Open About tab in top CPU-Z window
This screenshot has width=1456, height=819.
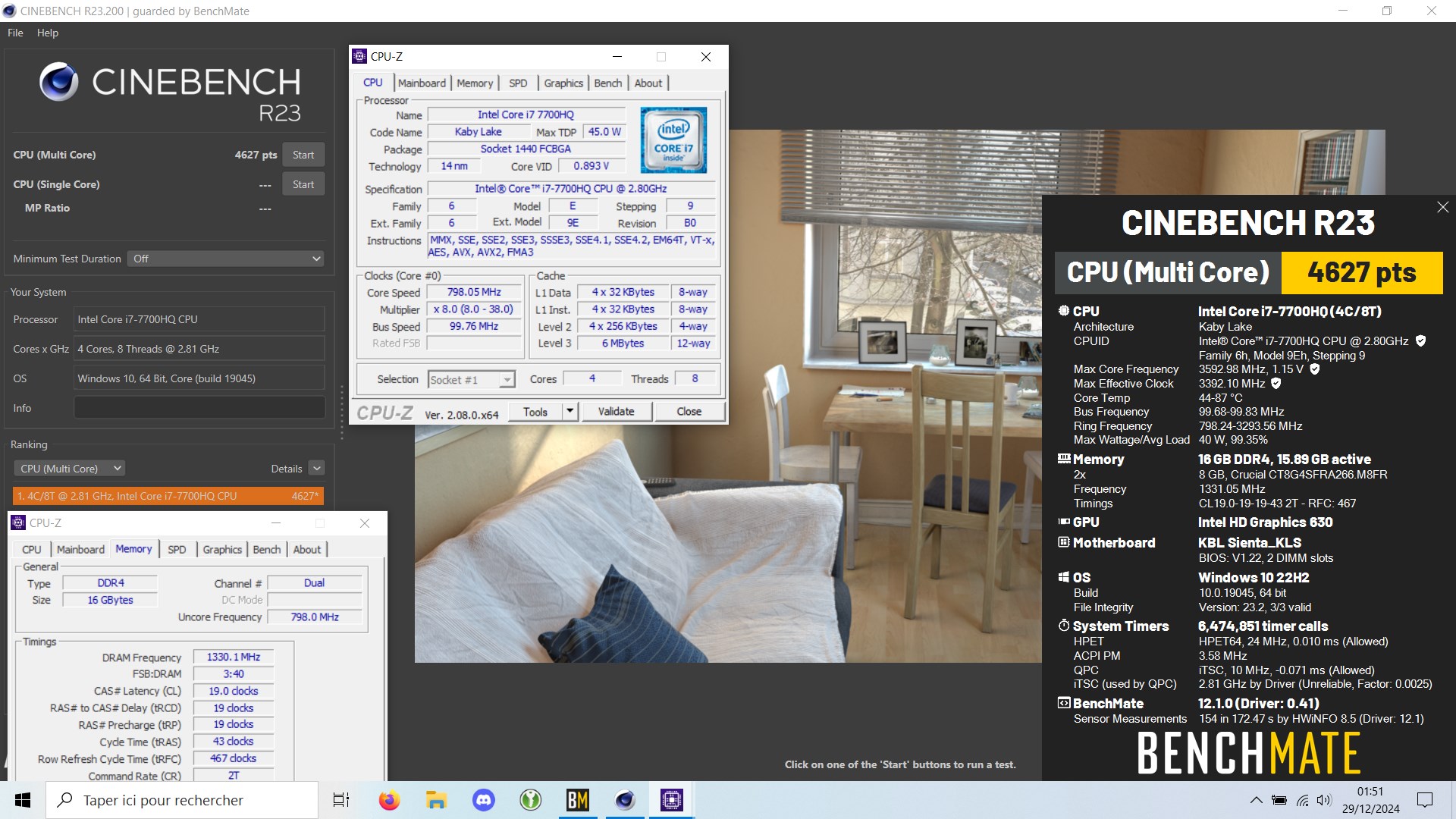coord(648,83)
